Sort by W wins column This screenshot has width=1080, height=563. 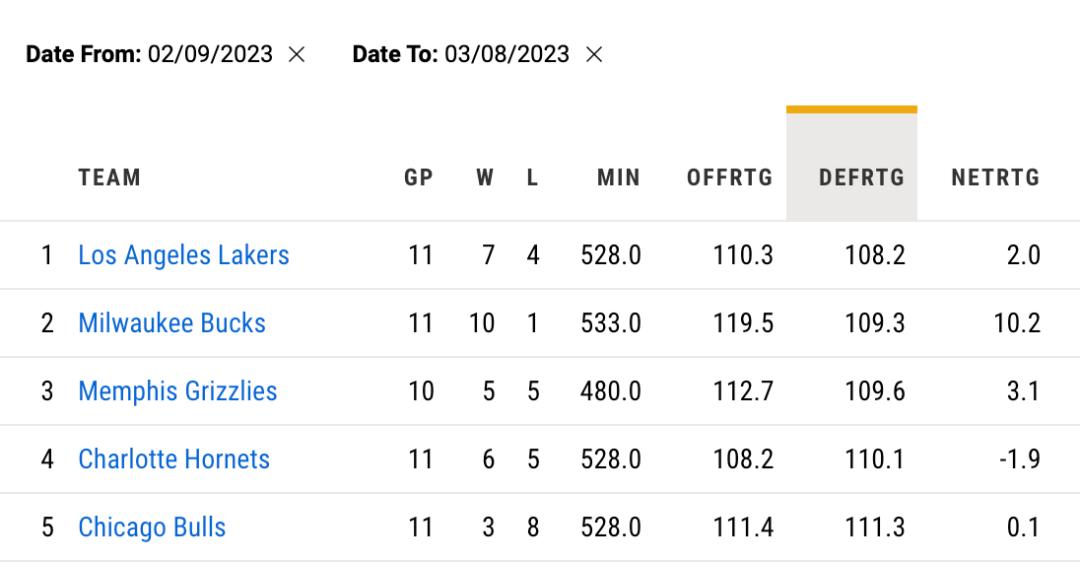pyautogui.click(x=485, y=178)
